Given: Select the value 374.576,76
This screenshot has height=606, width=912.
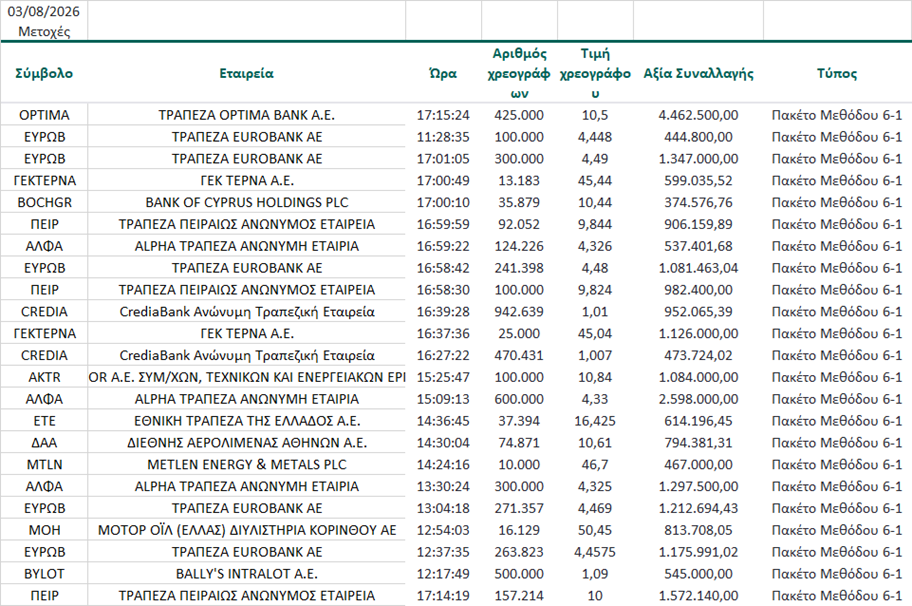Looking at the screenshot, I should [699, 202].
